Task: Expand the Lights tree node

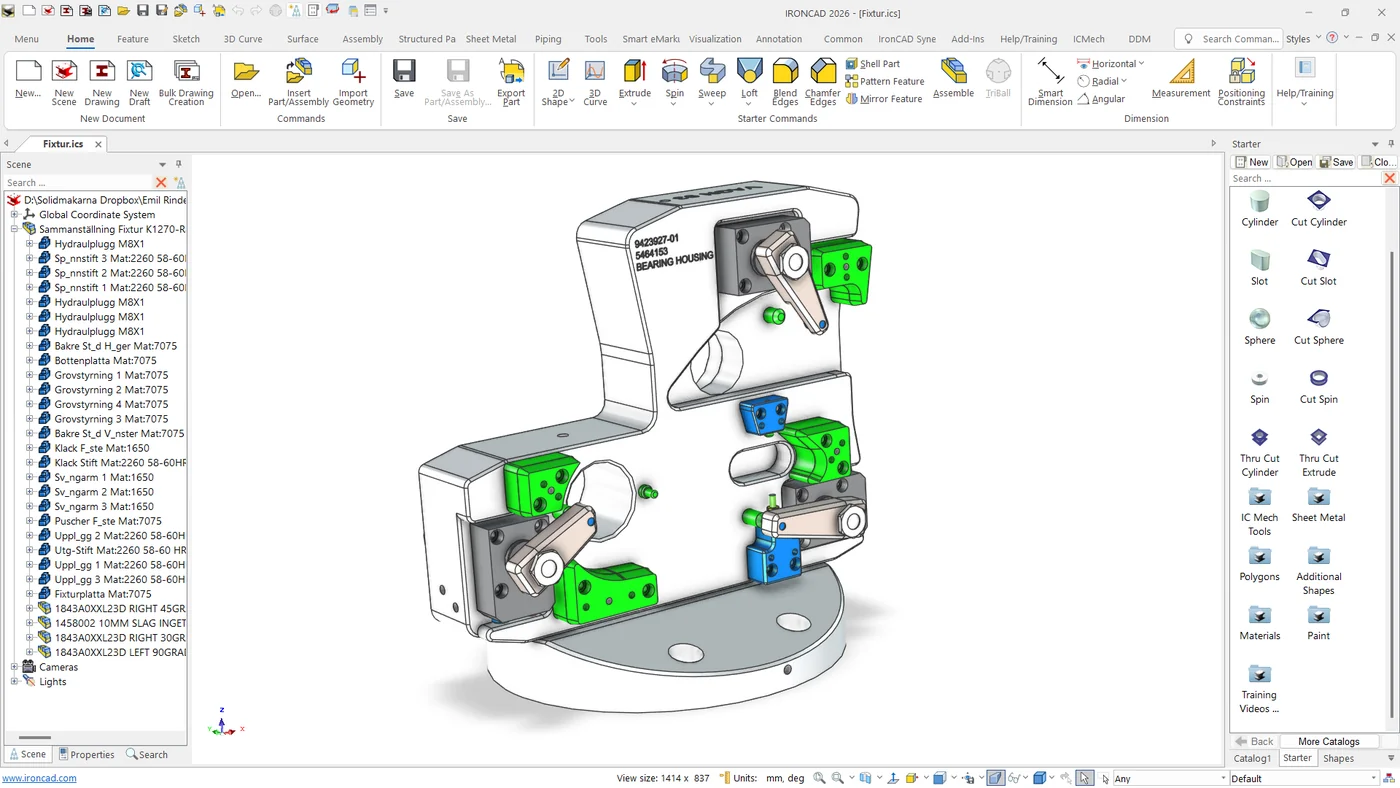Action: [x=14, y=682]
